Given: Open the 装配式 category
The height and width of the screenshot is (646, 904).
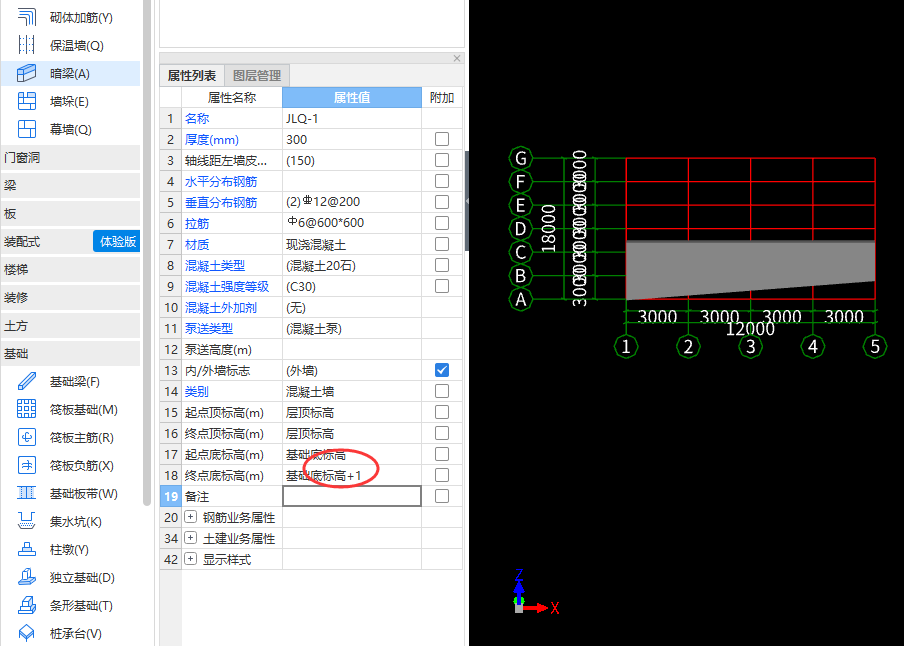Looking at the screenshot, I should point(47,242).
